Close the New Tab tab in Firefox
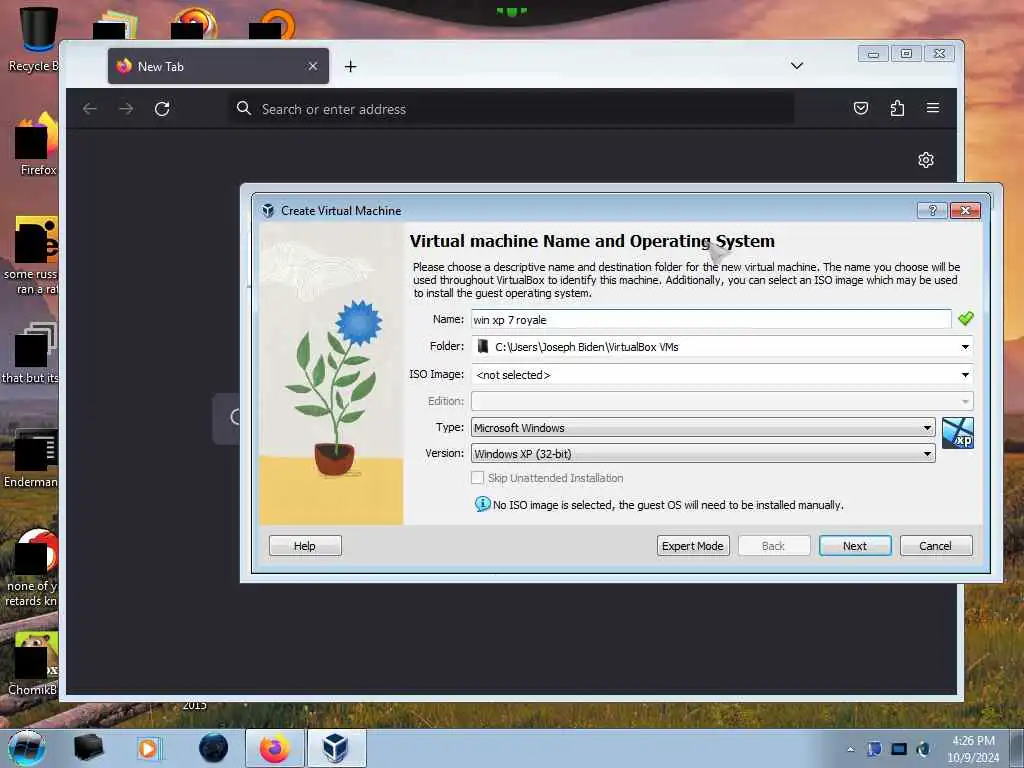 click(x=313, y=66)
